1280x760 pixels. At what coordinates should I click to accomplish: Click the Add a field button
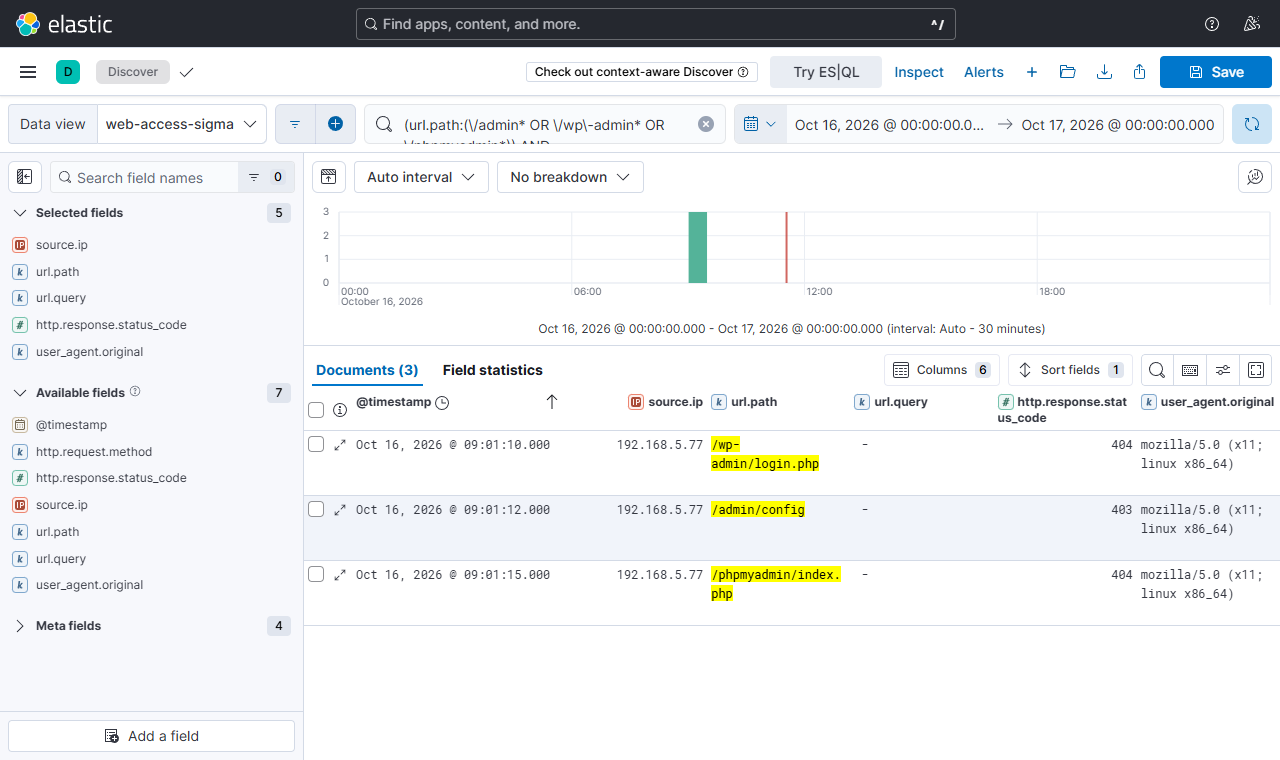coord(152,736)
